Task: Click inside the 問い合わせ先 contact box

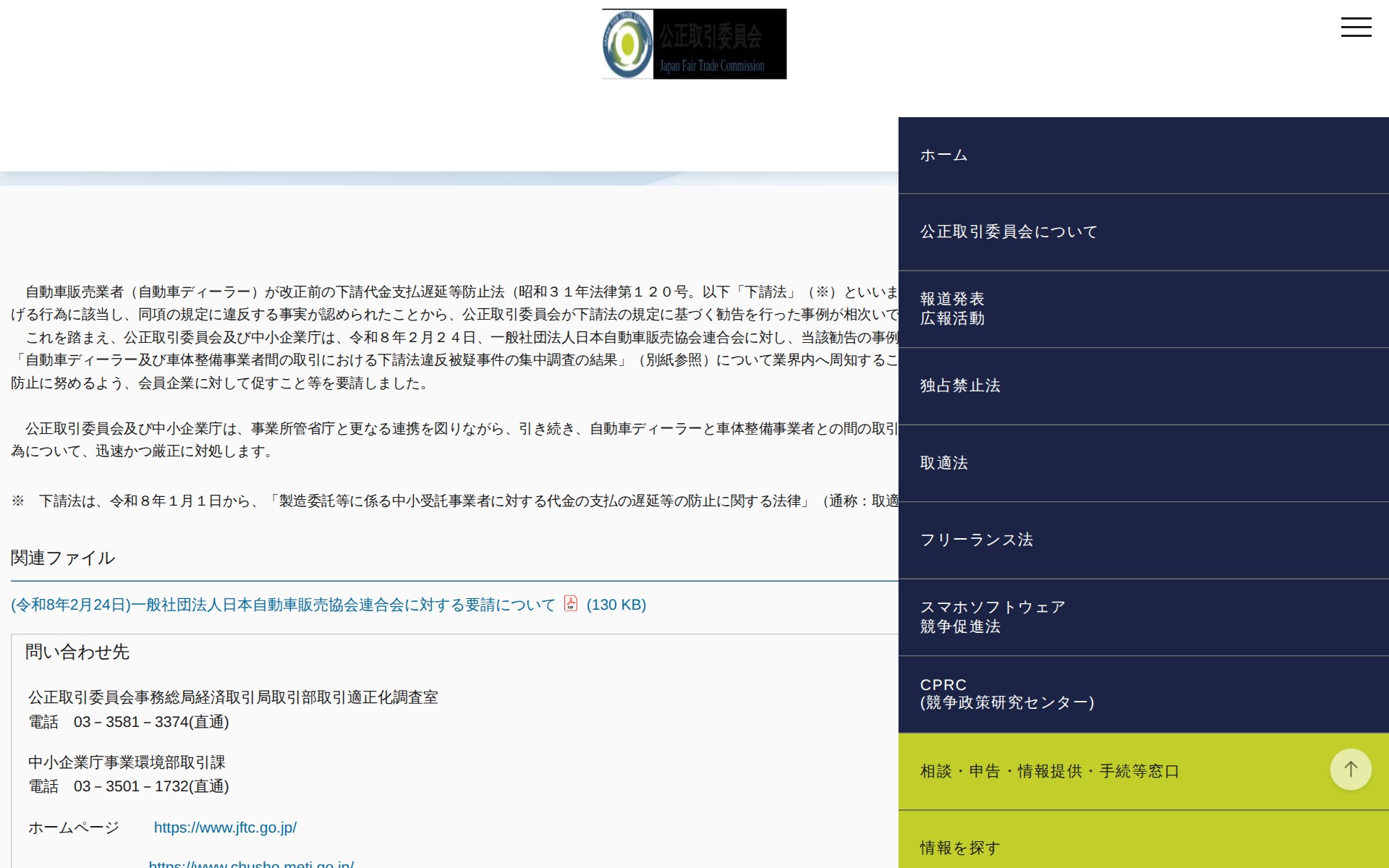Action: [289, 723]
